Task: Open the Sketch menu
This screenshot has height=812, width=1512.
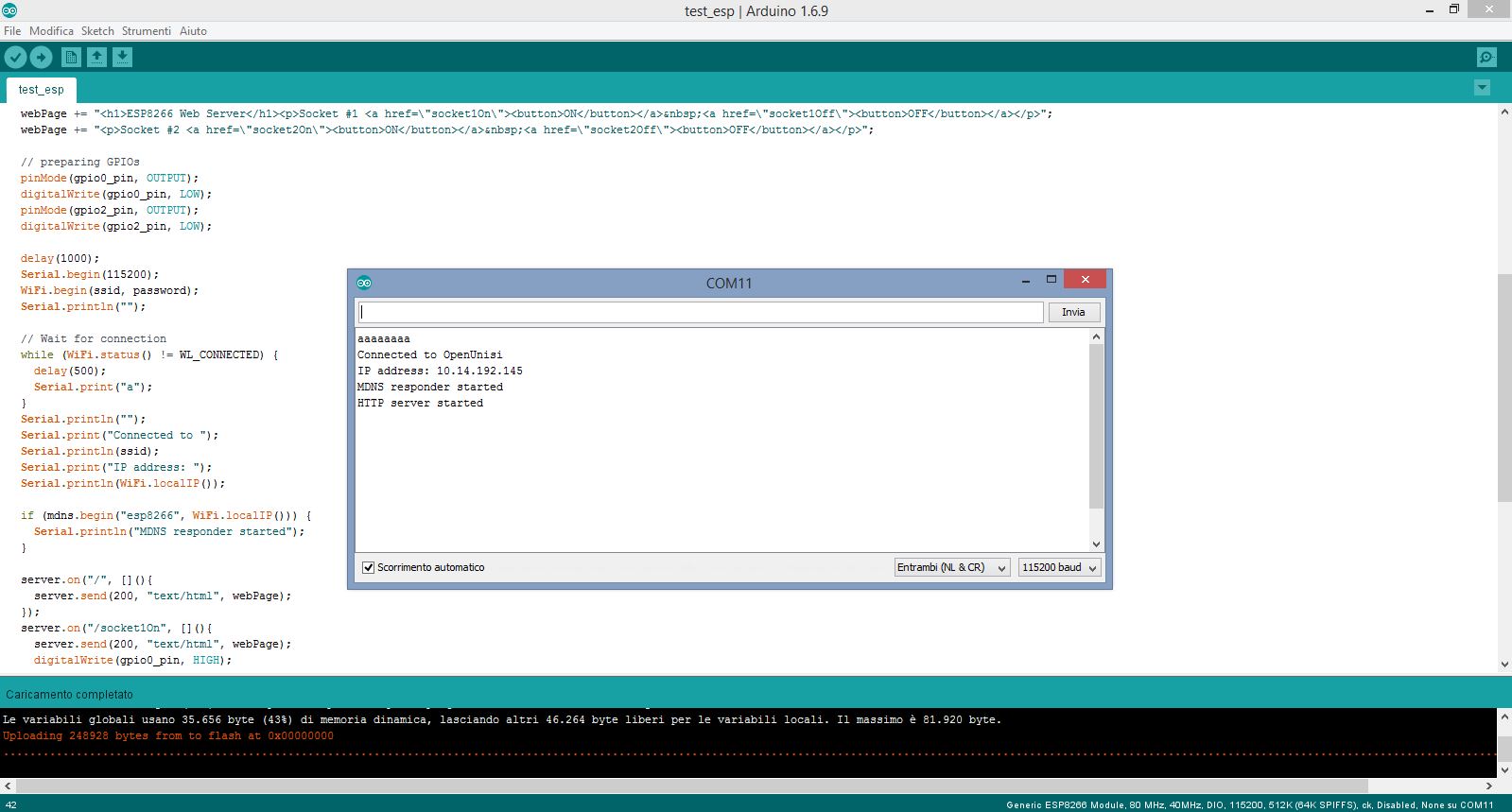Action: tap(97, 31)
